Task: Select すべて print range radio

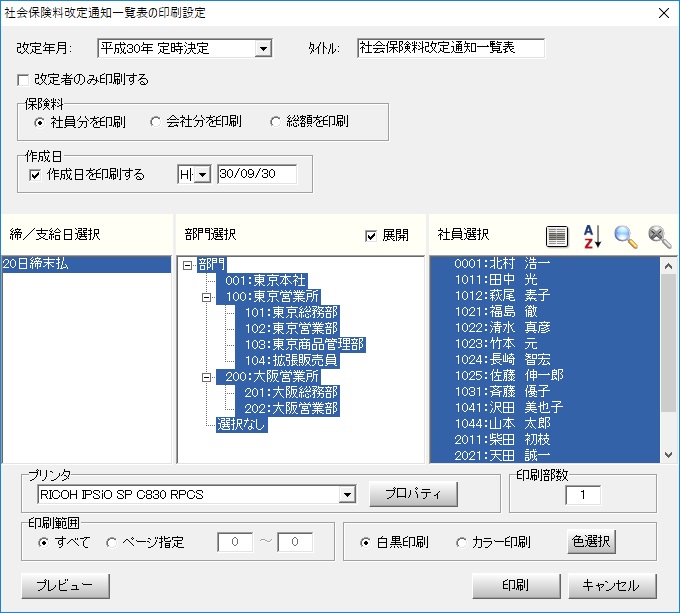Action: tap(43, 542)
